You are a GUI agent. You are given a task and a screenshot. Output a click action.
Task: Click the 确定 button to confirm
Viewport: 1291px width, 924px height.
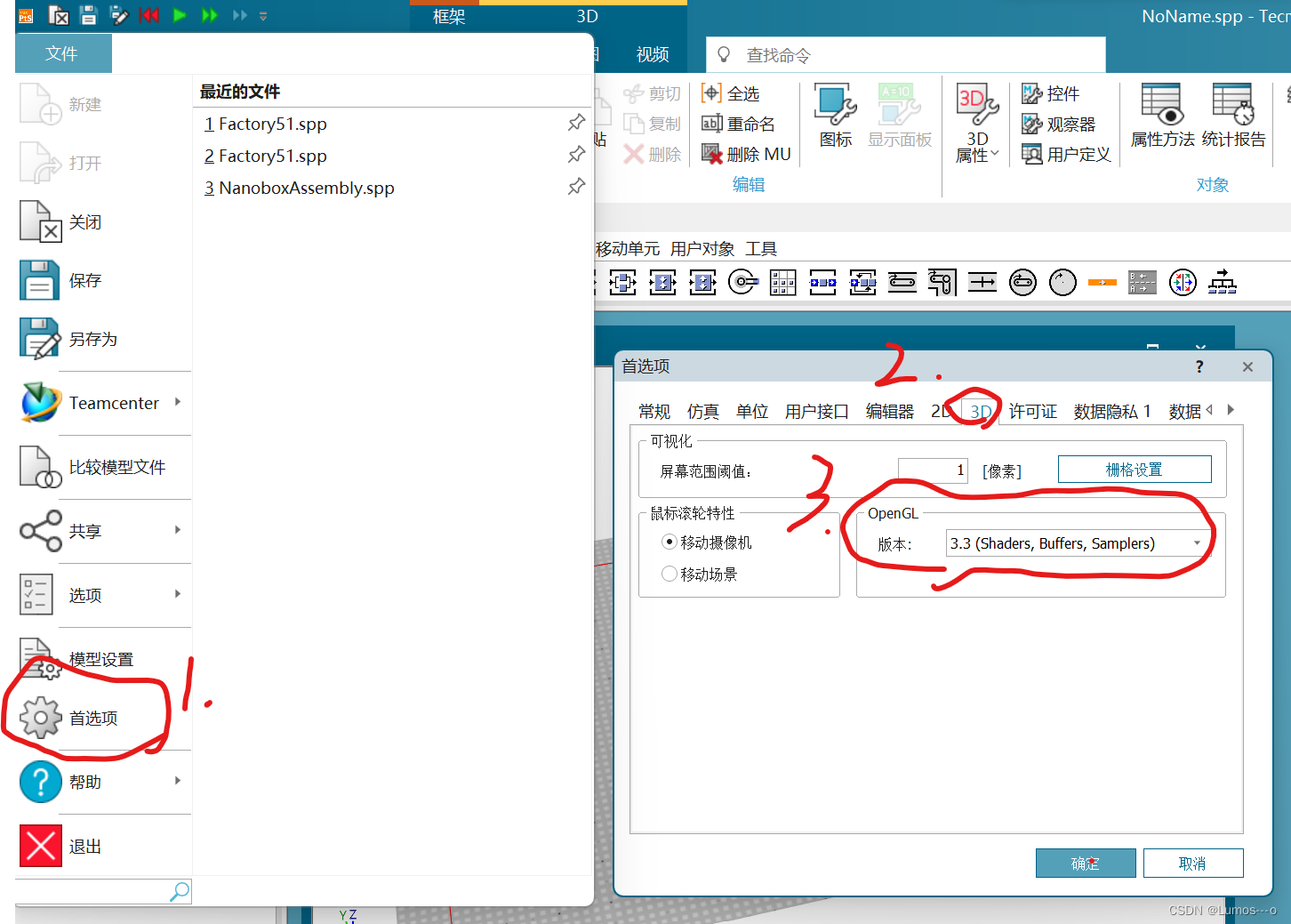pos(1086,863)
